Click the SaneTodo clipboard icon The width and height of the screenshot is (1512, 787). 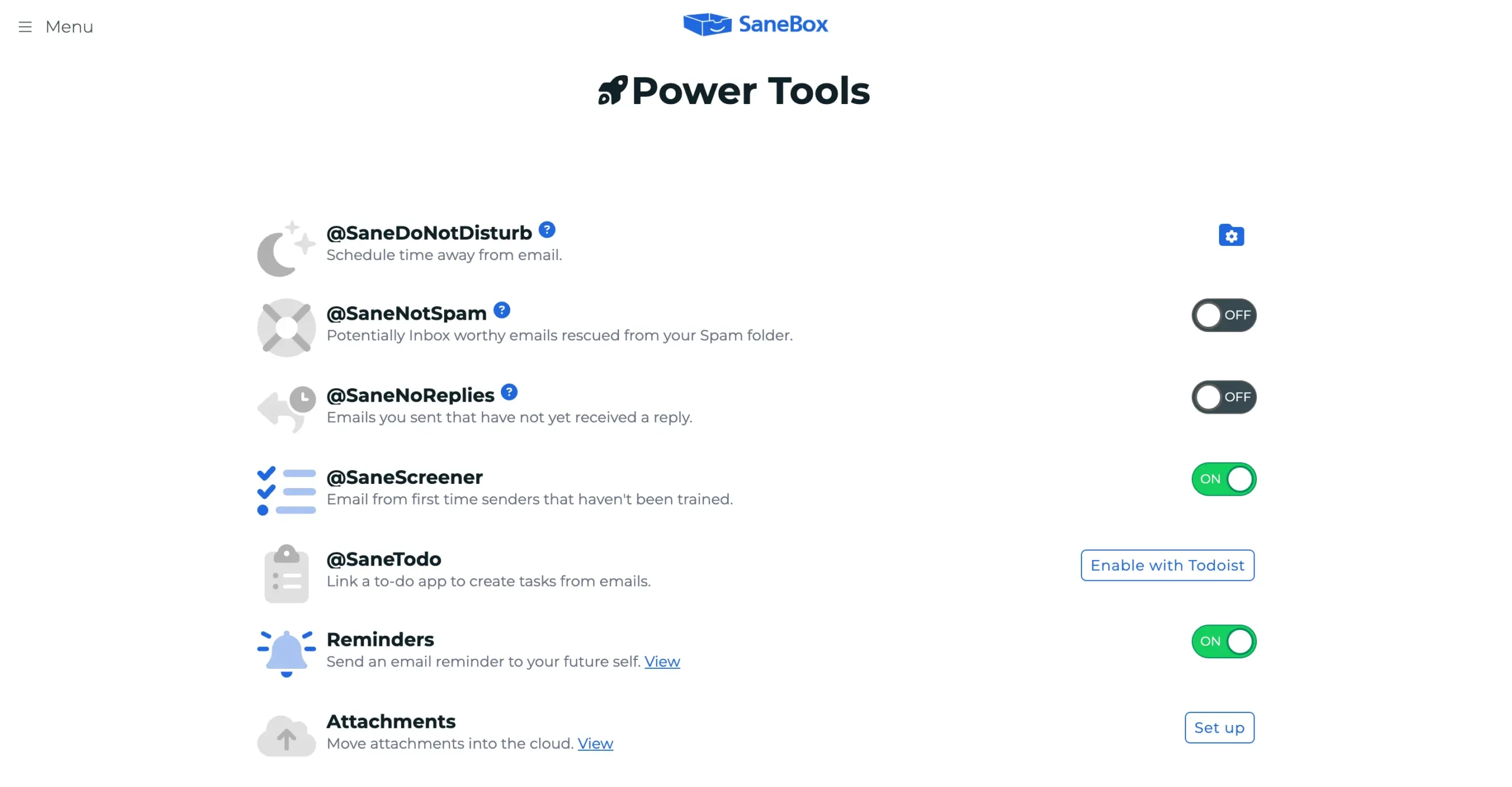(x=286, y=573)
